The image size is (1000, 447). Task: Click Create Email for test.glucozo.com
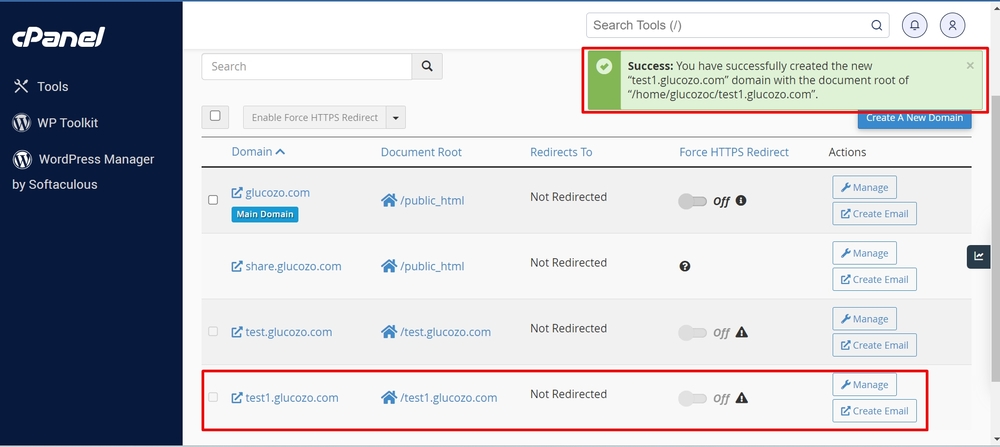click(874, 345)
